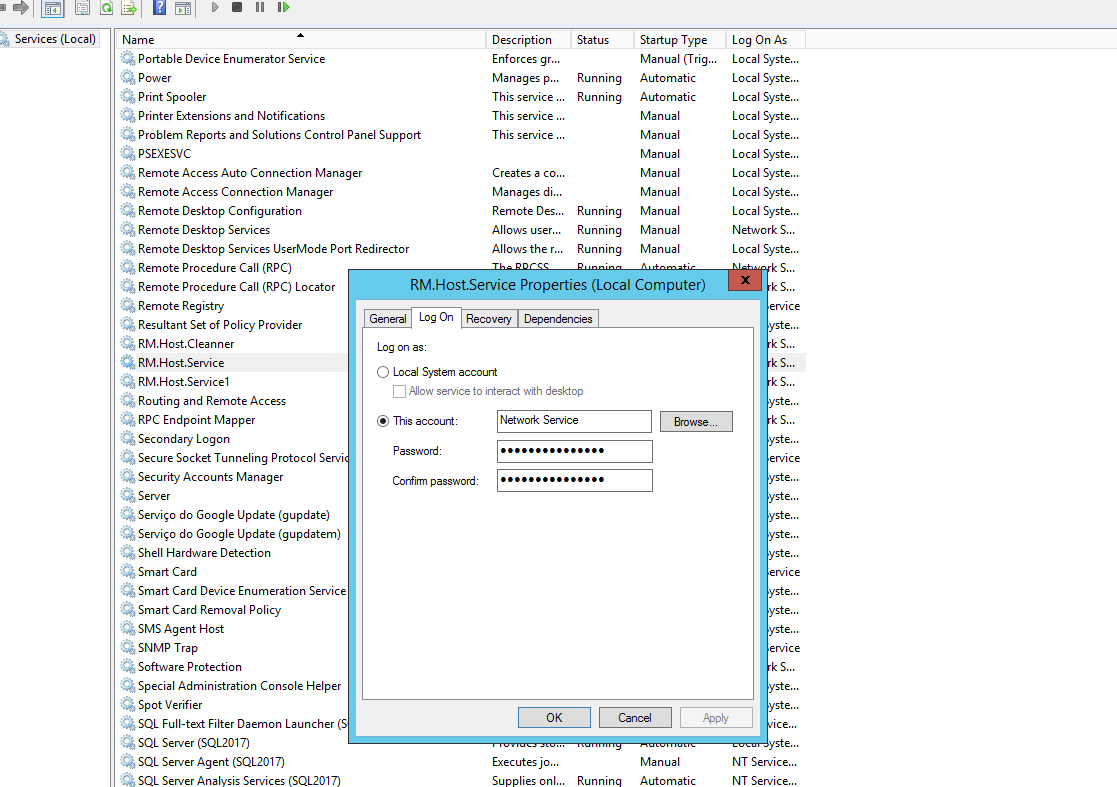Sort by the Status column header

click(x=602, y=39)
